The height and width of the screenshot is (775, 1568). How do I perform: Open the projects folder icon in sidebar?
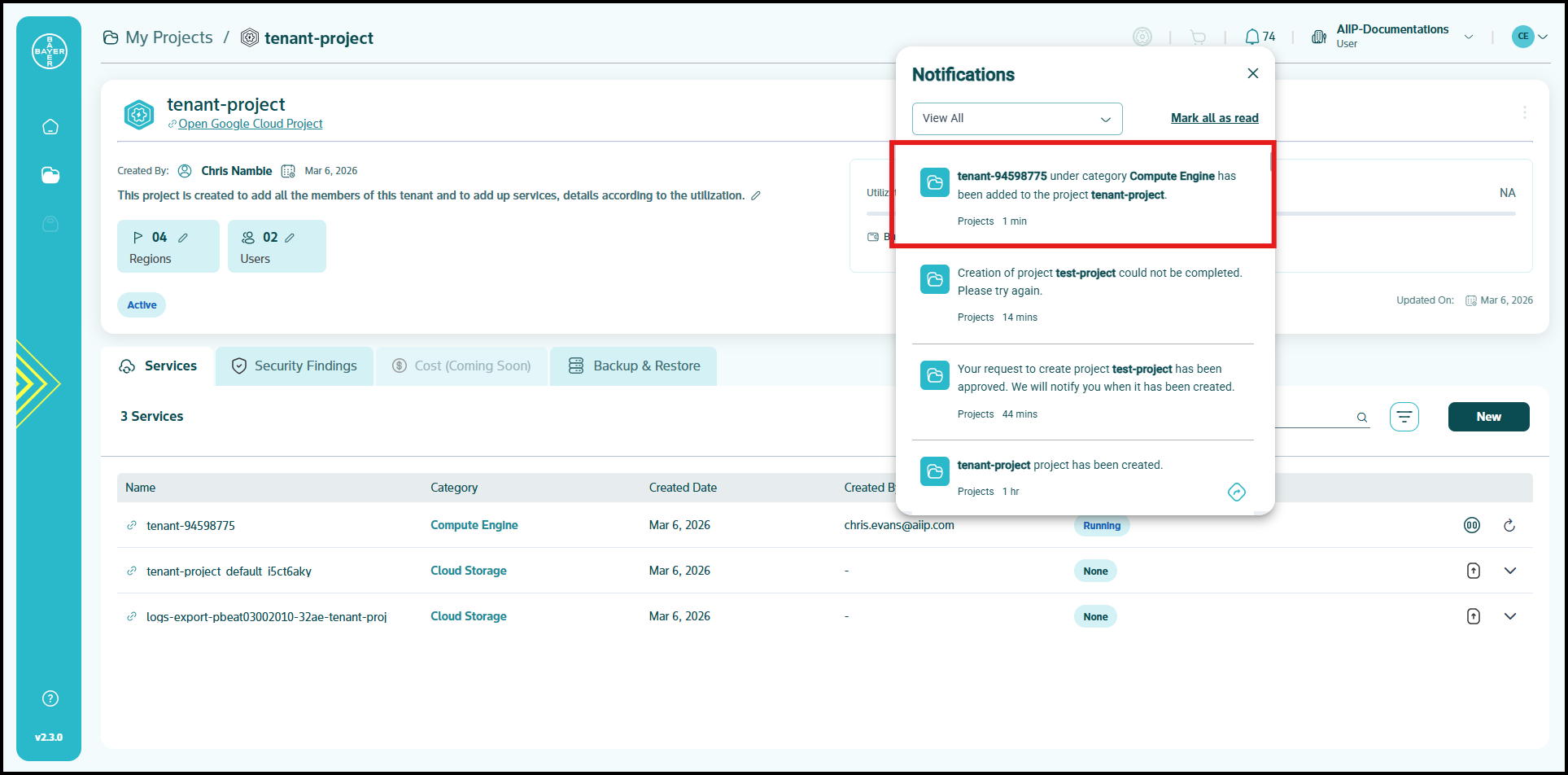point(50,175)
